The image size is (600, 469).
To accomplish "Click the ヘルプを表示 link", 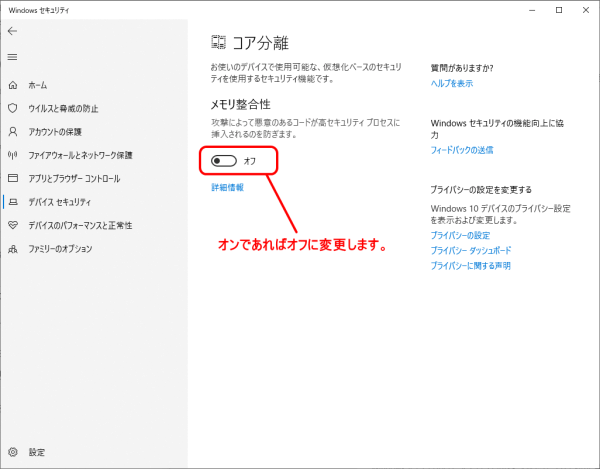I will coord(452,83).
